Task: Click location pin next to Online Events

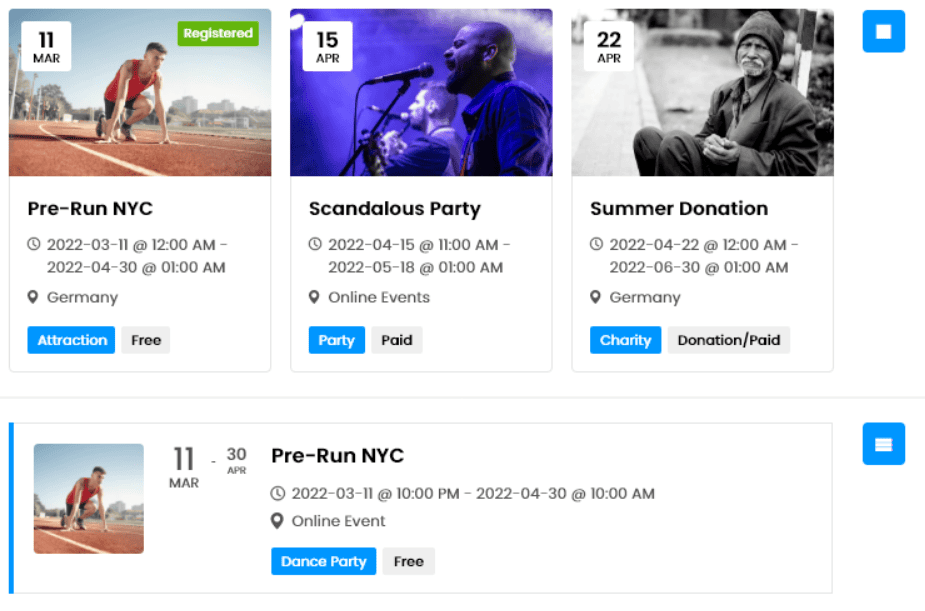Action: point(314,297)
